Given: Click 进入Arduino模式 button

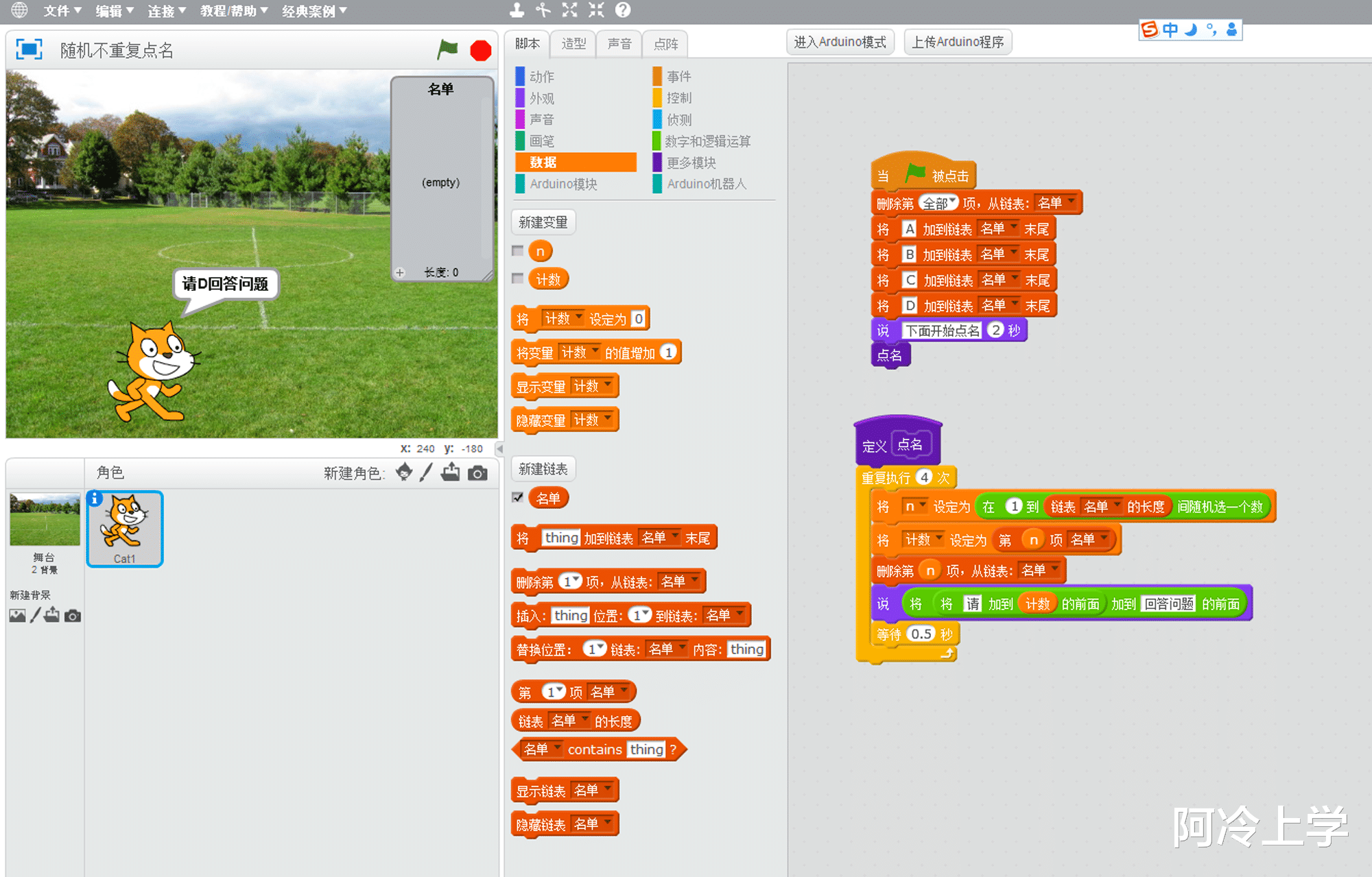Looking at the screenshot, I should click(x=840, y=42).
